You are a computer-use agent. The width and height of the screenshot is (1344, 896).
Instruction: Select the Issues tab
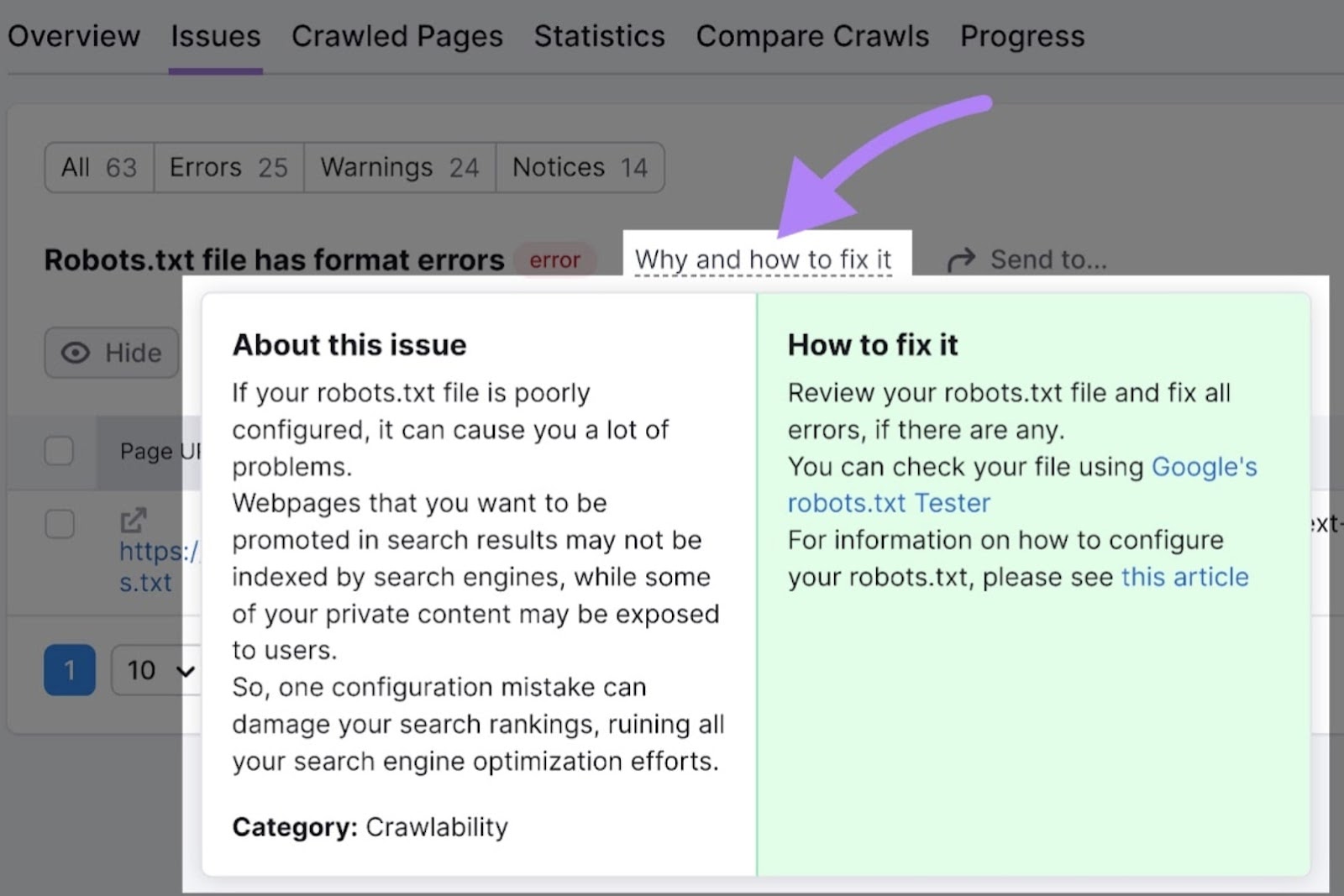tap(215, 36)
